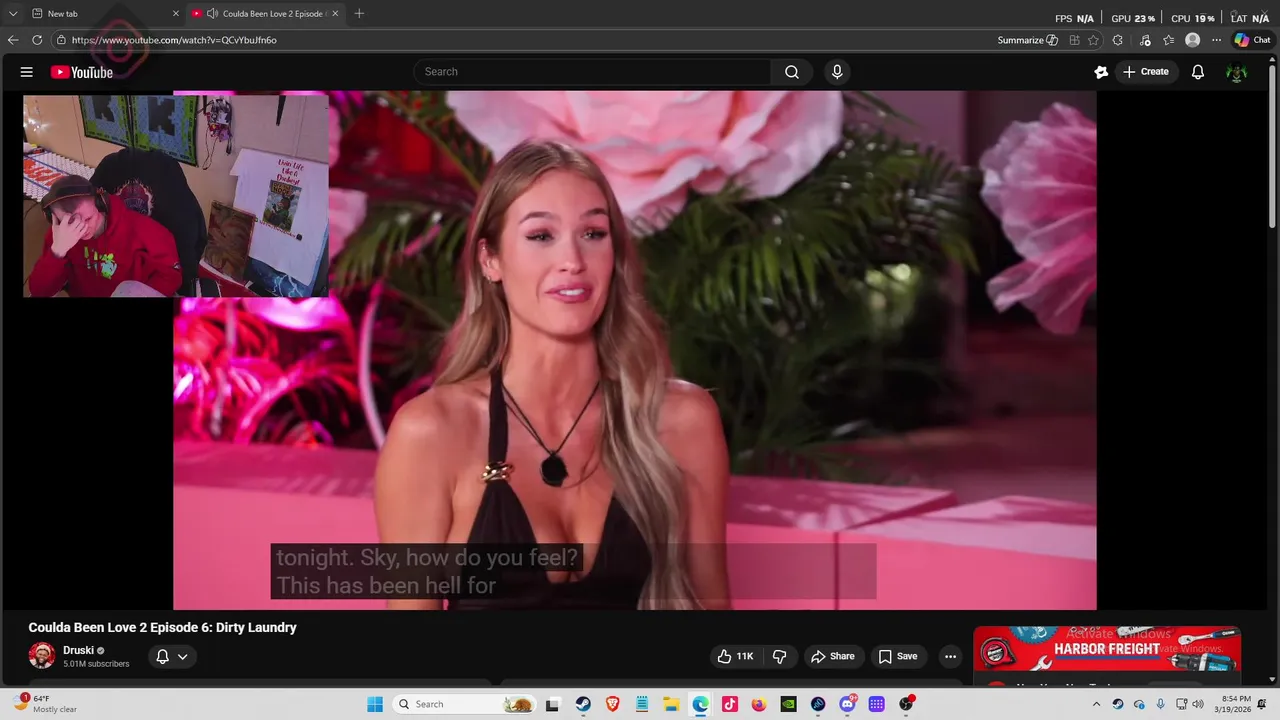Viewport: 1280px width, 720px height.
Task: Open Microsoft Edge from taskbar
Action: 700,704
